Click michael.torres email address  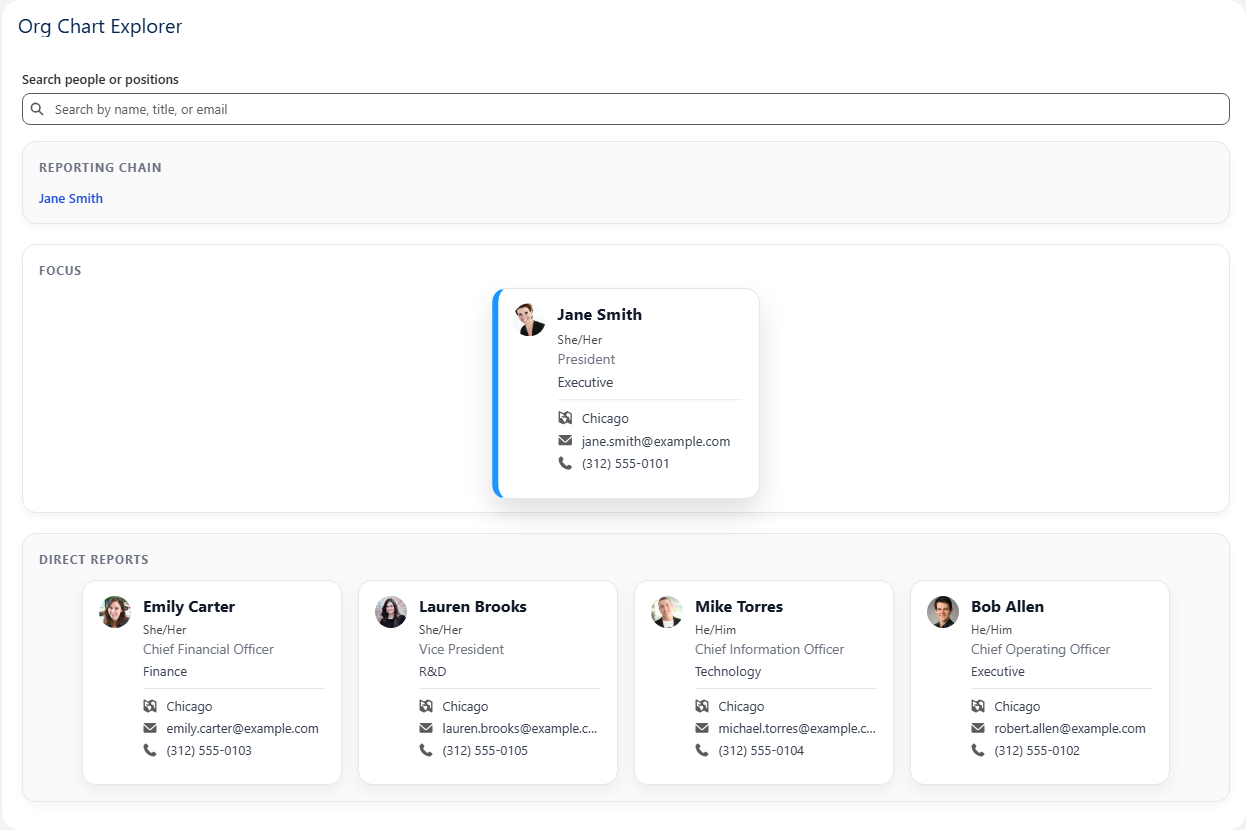coord(797,728)
